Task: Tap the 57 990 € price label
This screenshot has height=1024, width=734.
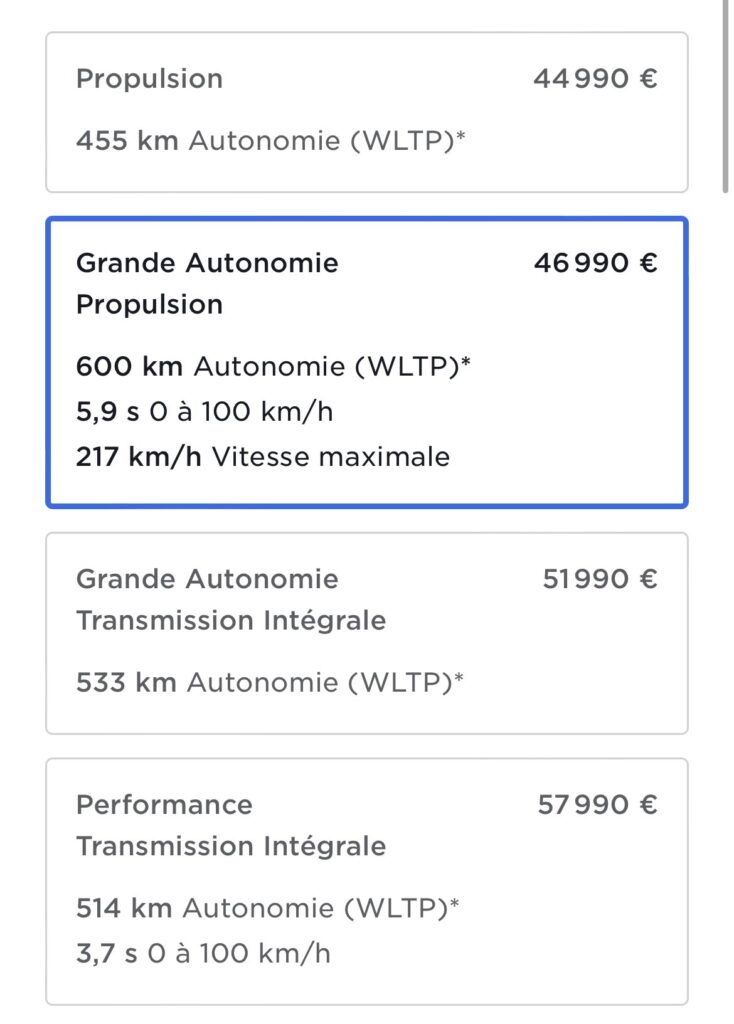Action: [597, 805]
